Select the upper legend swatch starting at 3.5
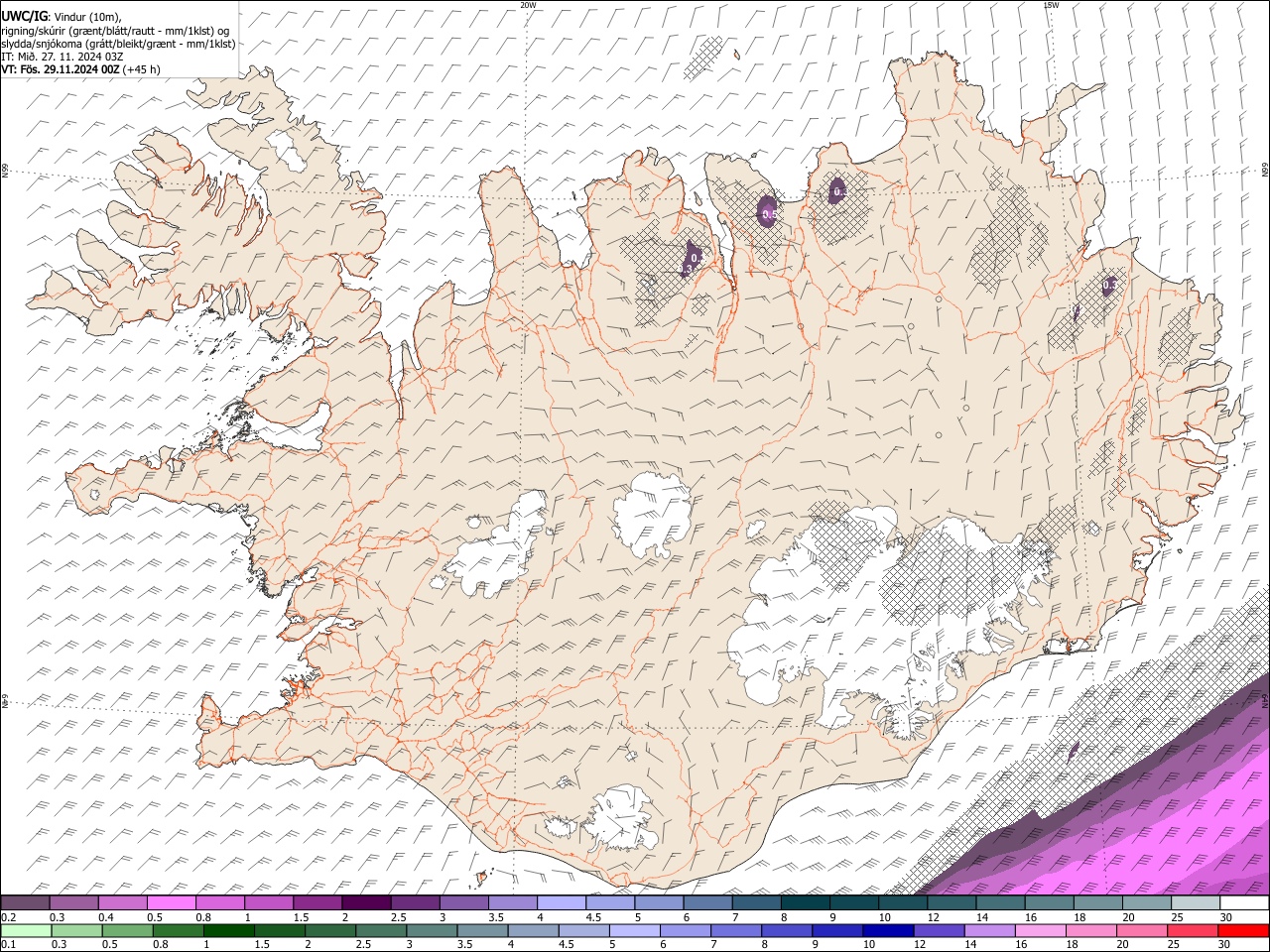Screen dimensions: 1270x952 [513, 903]
